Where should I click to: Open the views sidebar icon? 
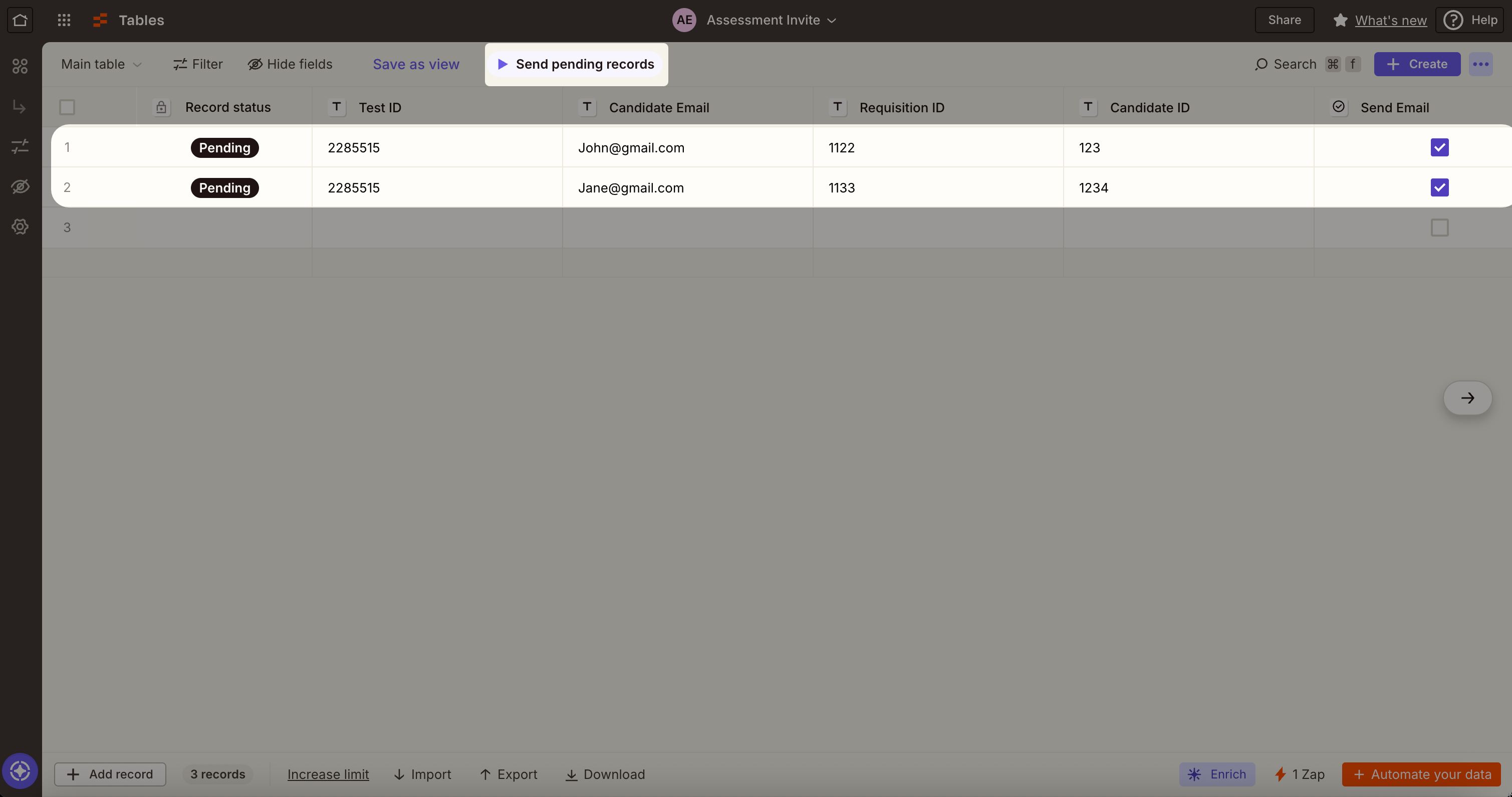(20, 66)
